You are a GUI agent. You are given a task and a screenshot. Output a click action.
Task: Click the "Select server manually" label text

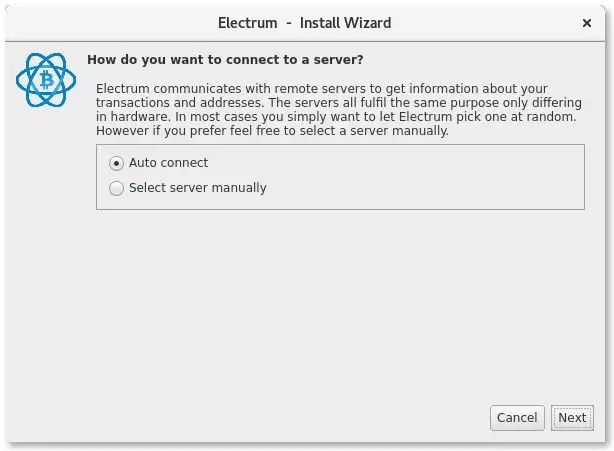(197, 188)
